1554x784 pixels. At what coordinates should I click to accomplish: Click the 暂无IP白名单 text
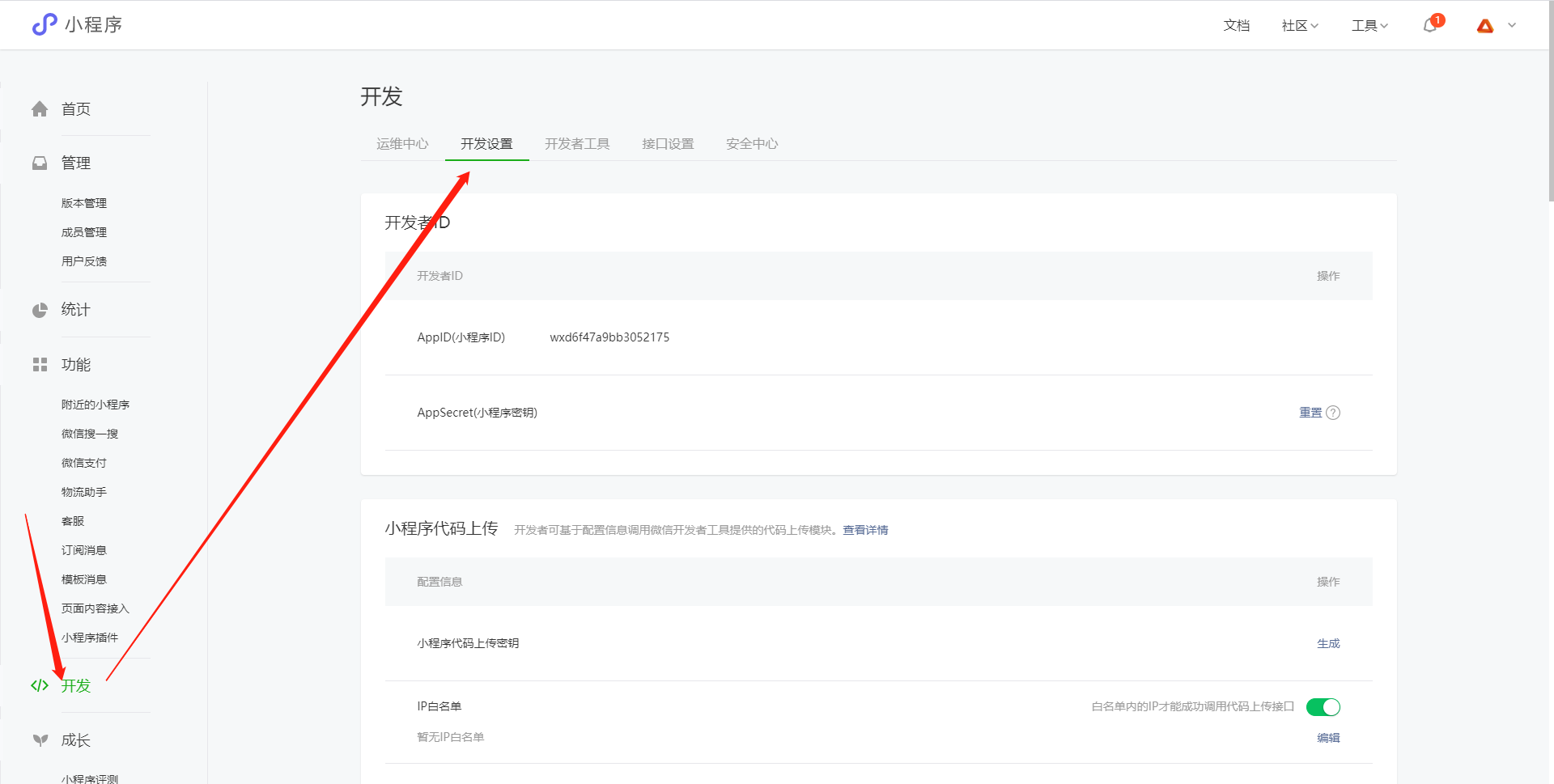tap(450, 737)
